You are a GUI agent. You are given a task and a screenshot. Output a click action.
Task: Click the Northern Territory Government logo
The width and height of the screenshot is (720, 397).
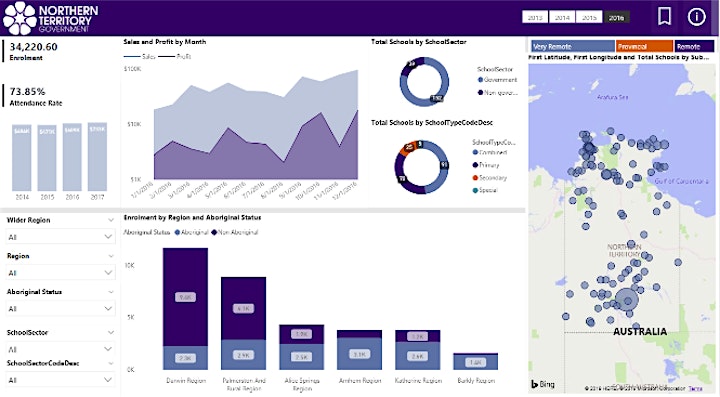pos(51,18)
